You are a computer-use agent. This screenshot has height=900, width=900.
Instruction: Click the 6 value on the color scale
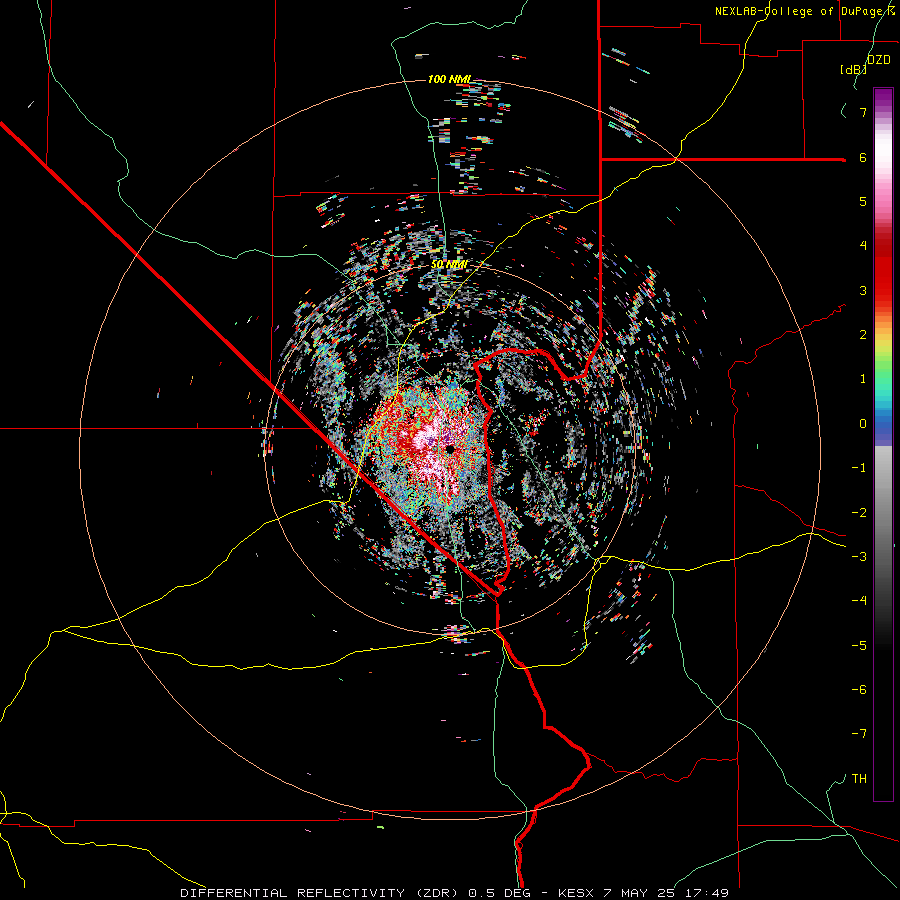tap(863, 157)
